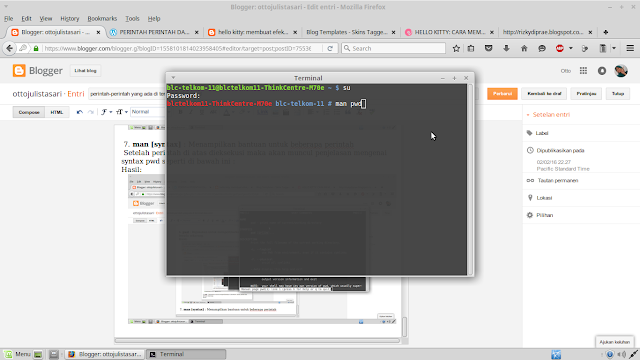Click the Pratinjau button
This screenshot has width=640, height=360.
pyautogui.click(x=586, y=93)
